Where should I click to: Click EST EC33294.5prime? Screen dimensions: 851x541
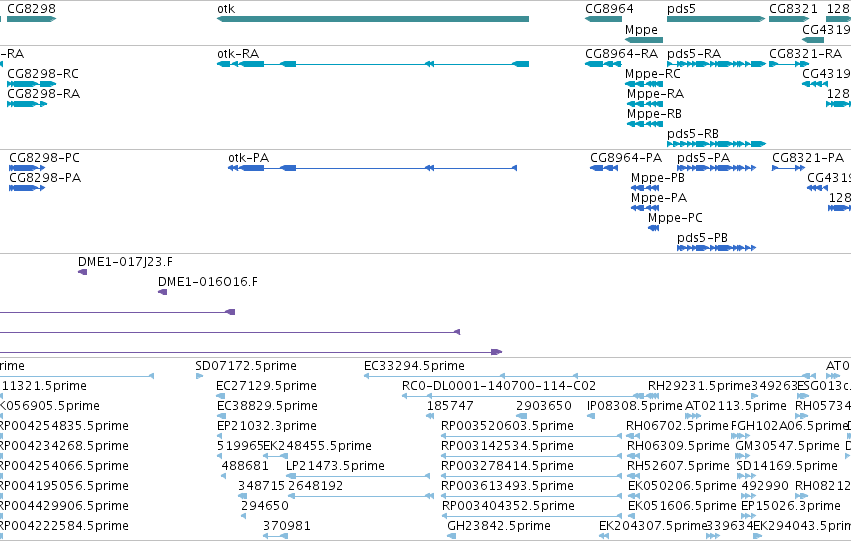(589, 375)
